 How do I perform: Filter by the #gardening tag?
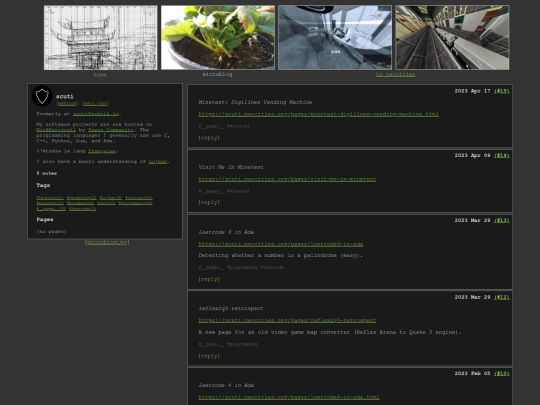tap(81, 198)
